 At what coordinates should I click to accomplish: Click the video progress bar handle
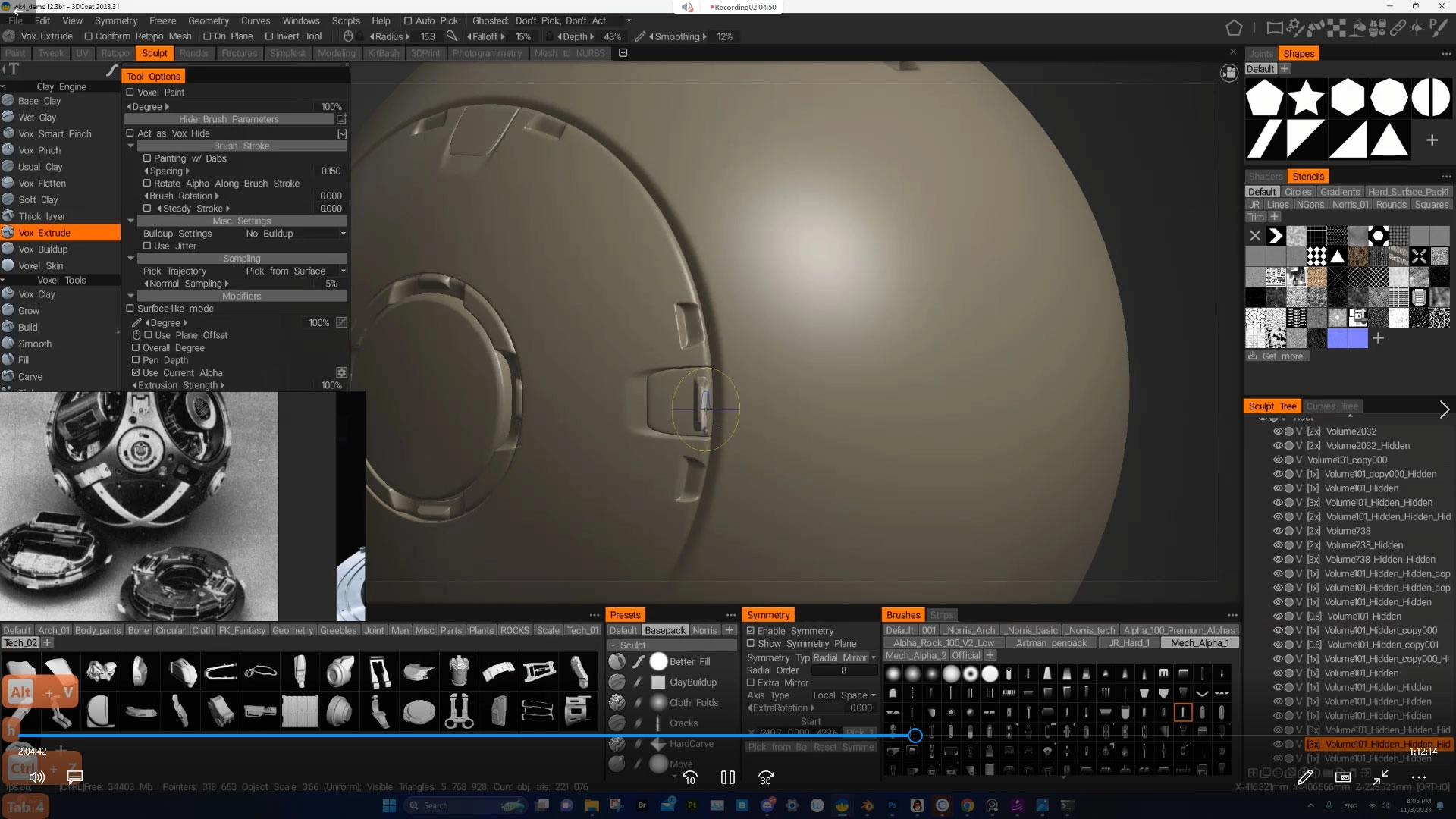915,735
